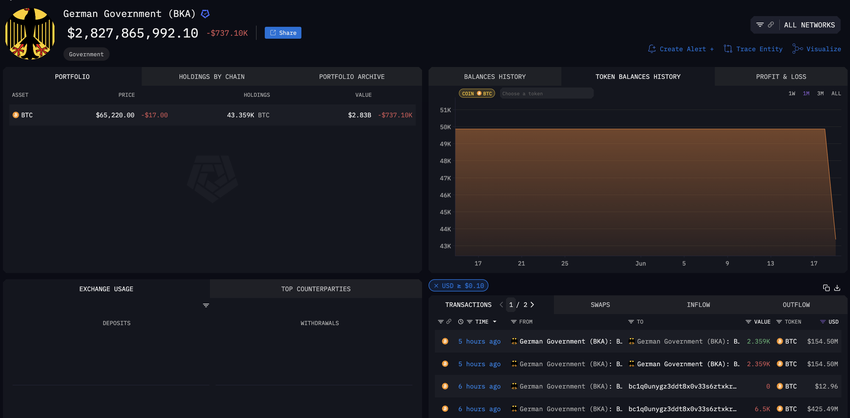This screenshot has width=850, height=418.
Task: Click the German Government eagle logo
Action: [30, 33]
